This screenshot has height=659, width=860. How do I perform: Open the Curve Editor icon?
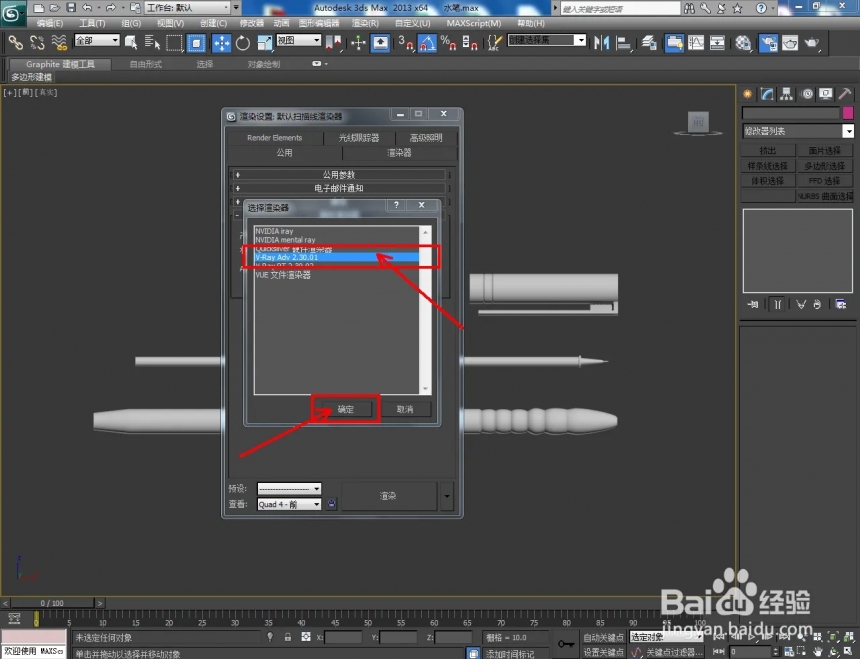(696, 42)
